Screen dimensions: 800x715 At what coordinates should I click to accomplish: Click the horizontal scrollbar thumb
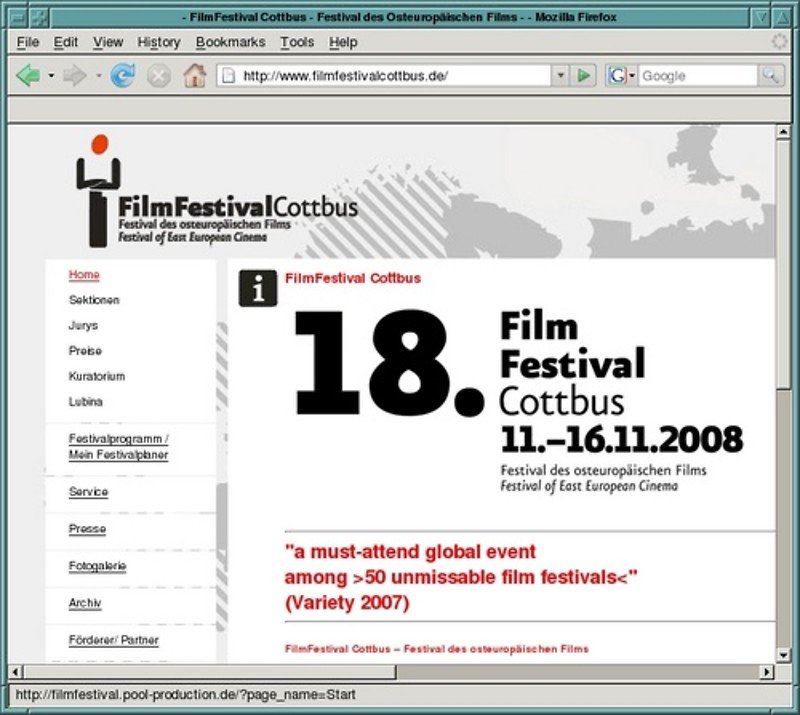coord(210,672)
